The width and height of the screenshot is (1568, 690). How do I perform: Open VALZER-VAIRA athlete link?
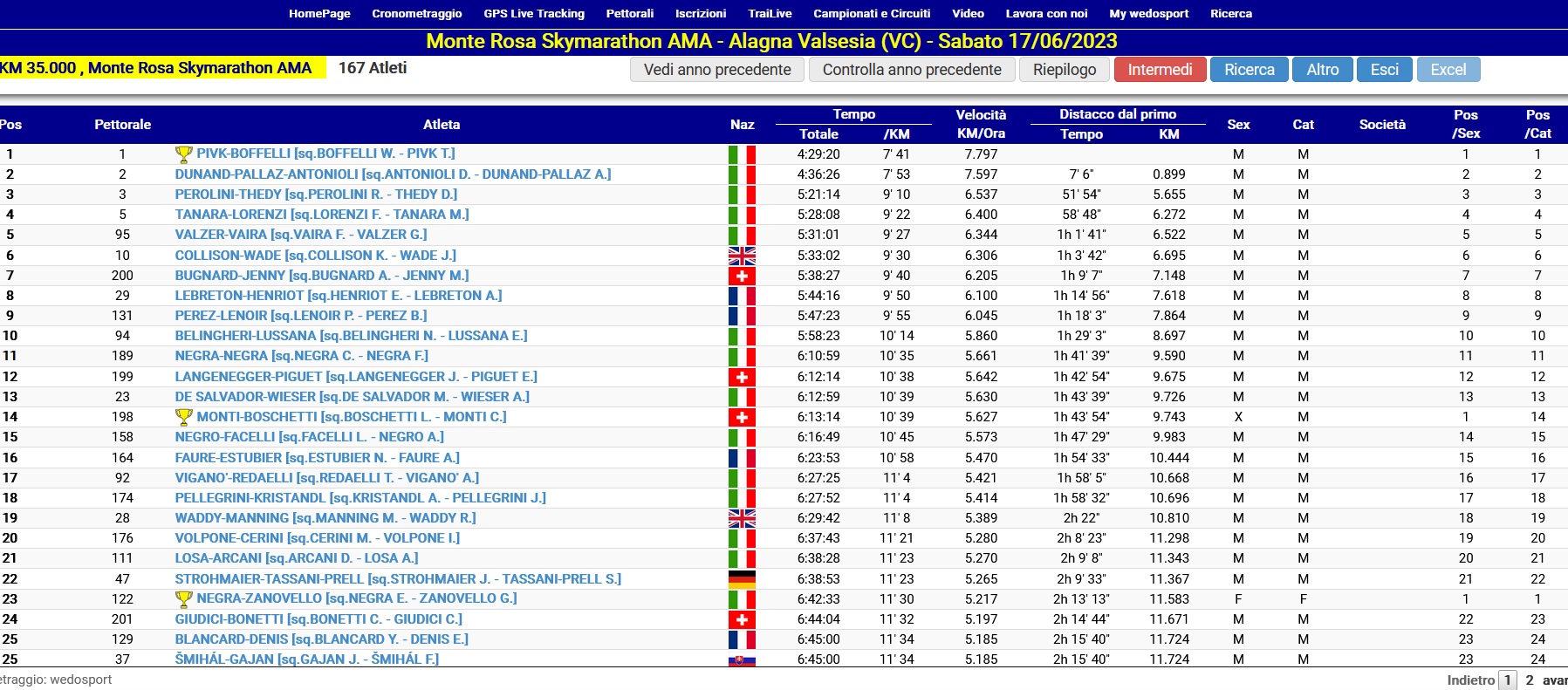click(x=301, y=235)
